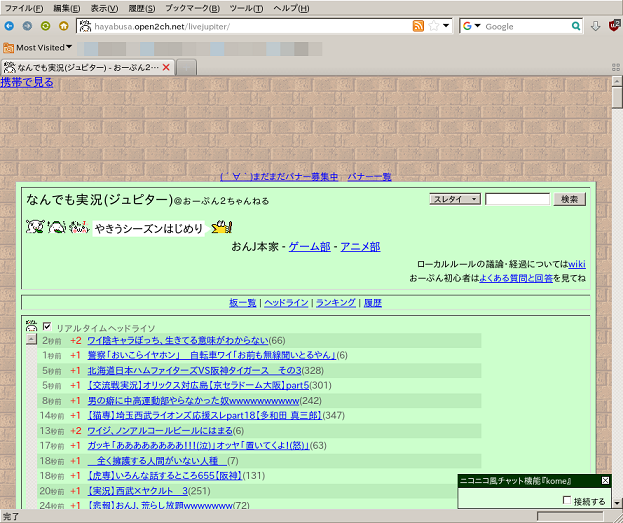Click the 検索 search button
623x523 pixels.
[x=569, y=199]
